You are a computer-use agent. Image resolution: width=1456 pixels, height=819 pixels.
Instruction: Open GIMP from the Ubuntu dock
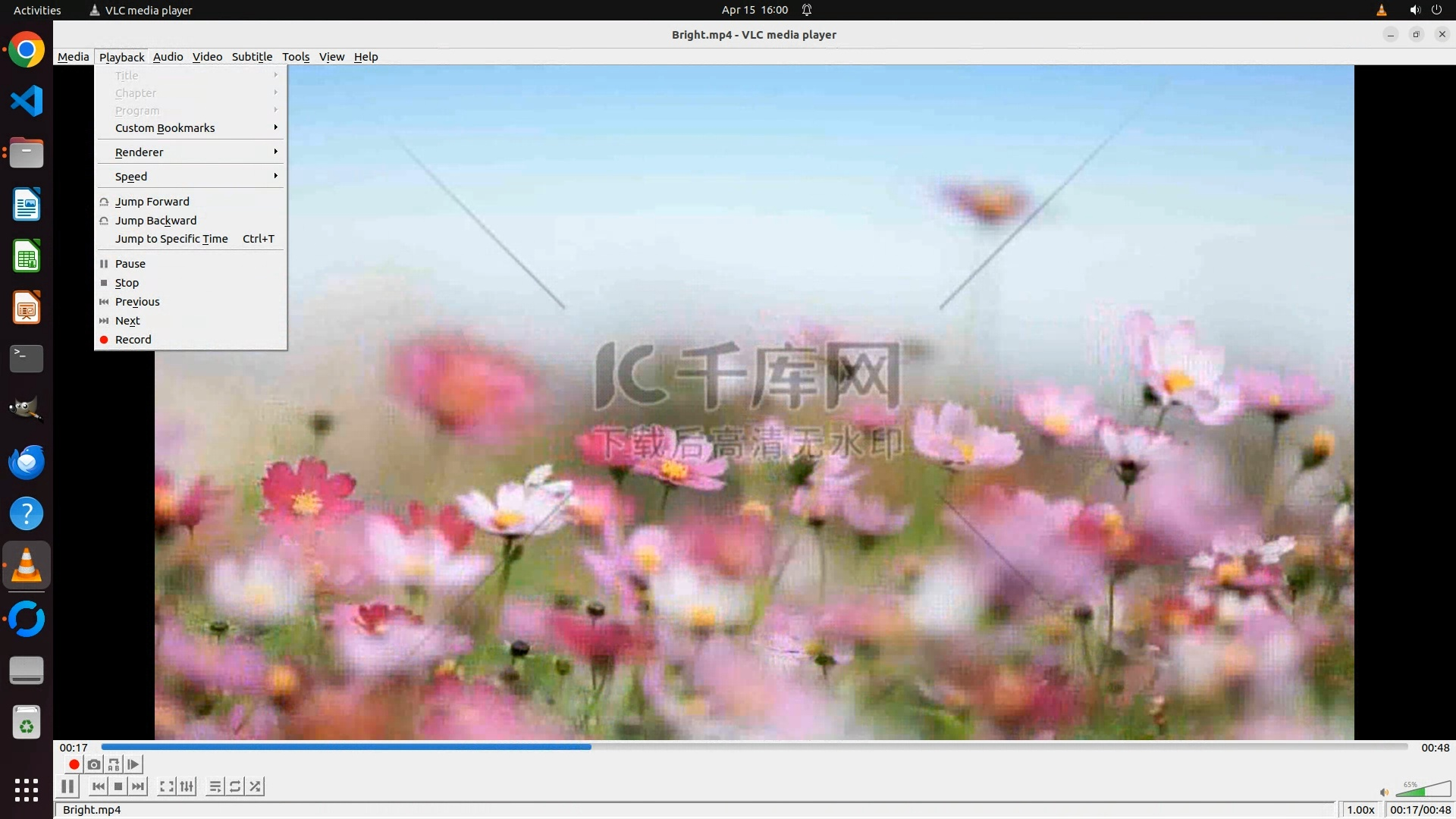(27, 410)
